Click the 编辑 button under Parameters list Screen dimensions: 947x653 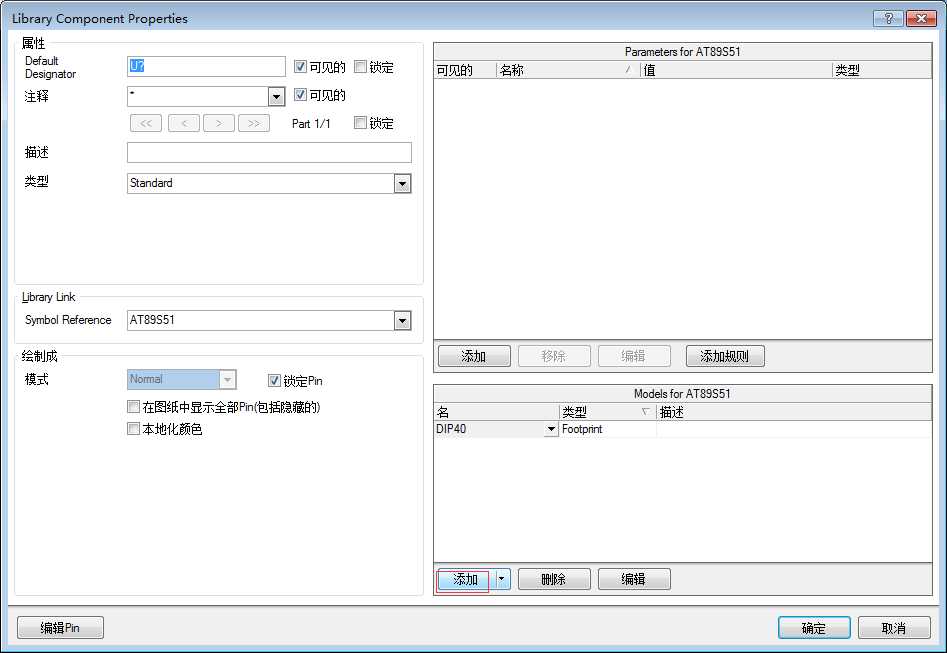[634, 356]
